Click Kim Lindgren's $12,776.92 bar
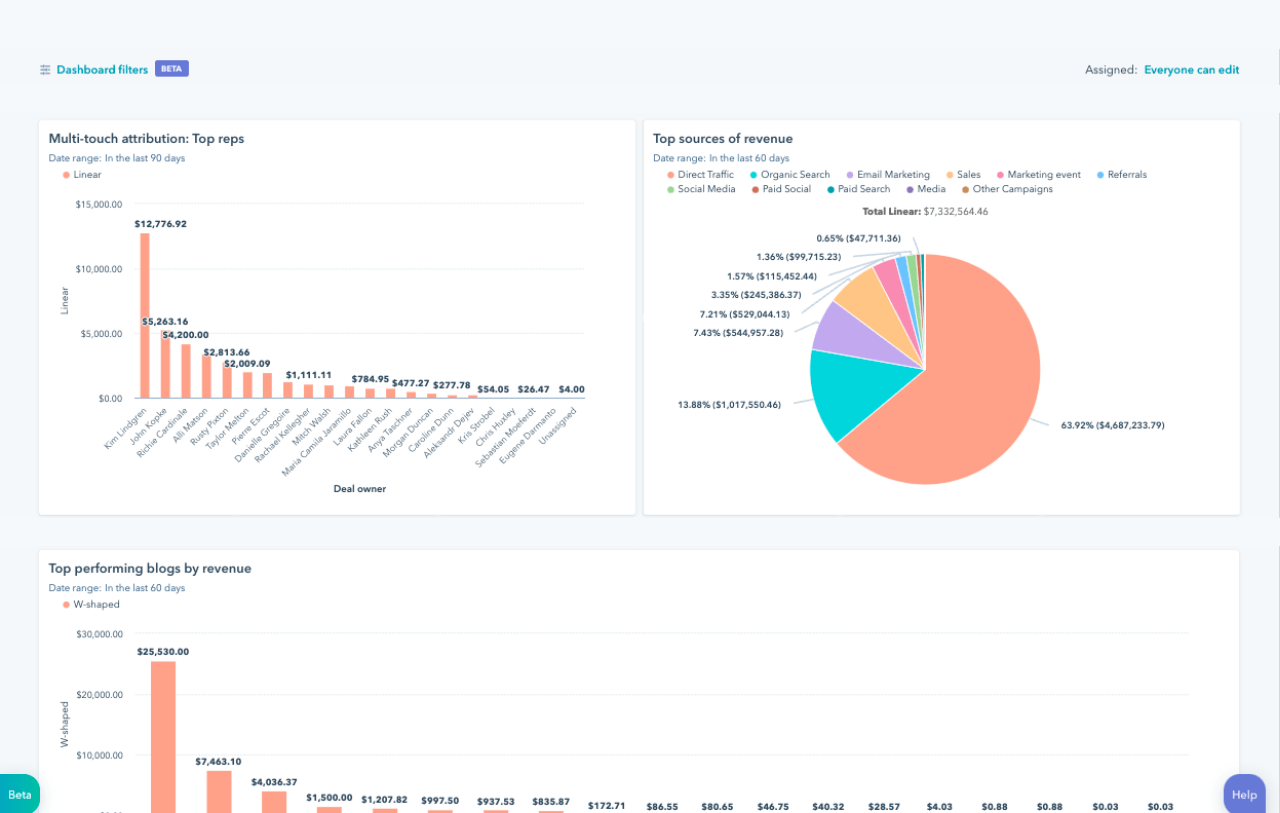Screen dimensions: 1280x813 pyautogui.click(x=143, y=310)
